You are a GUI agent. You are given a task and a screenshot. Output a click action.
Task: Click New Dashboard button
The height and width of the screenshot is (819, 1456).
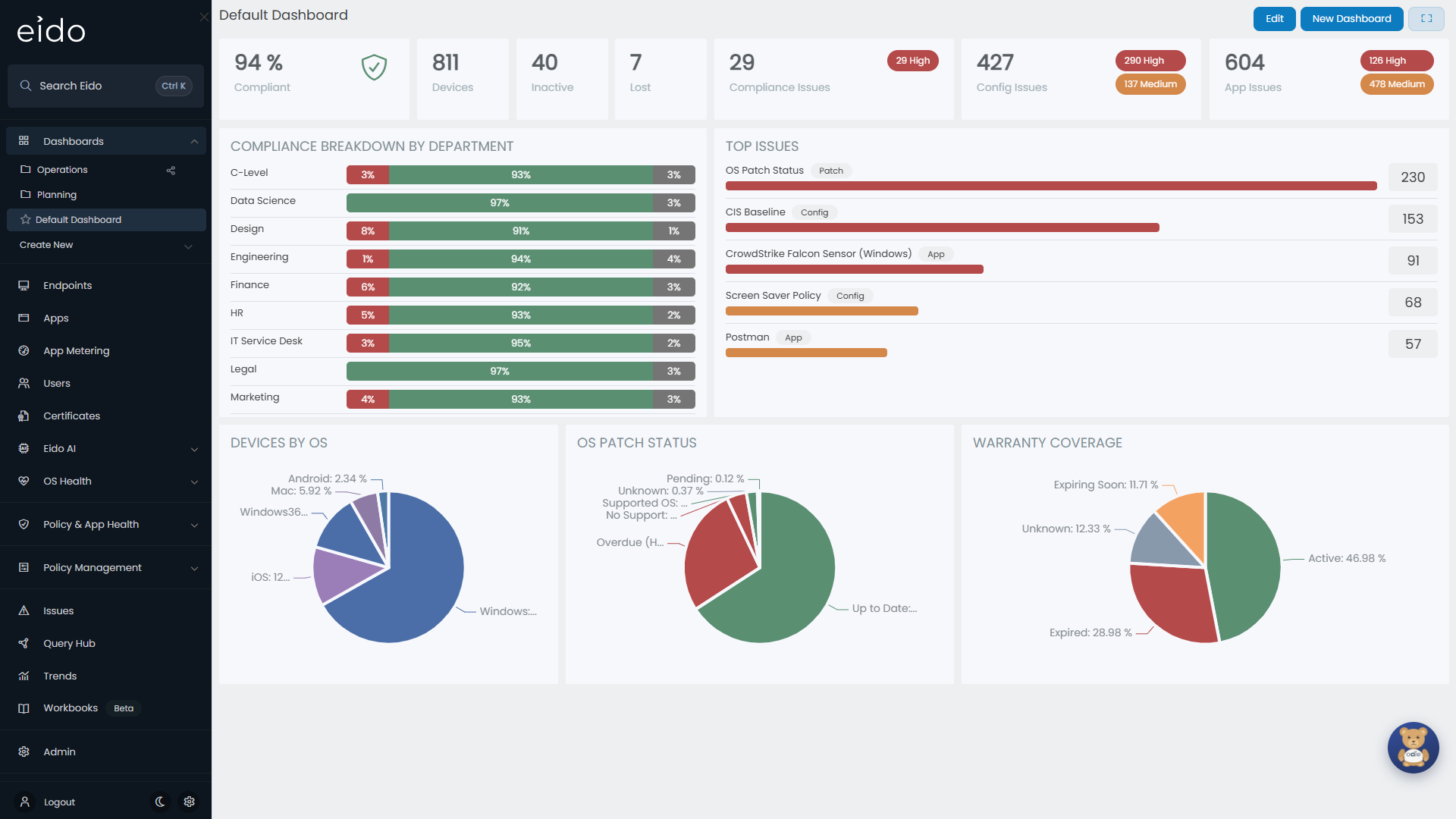[1351, 19]
